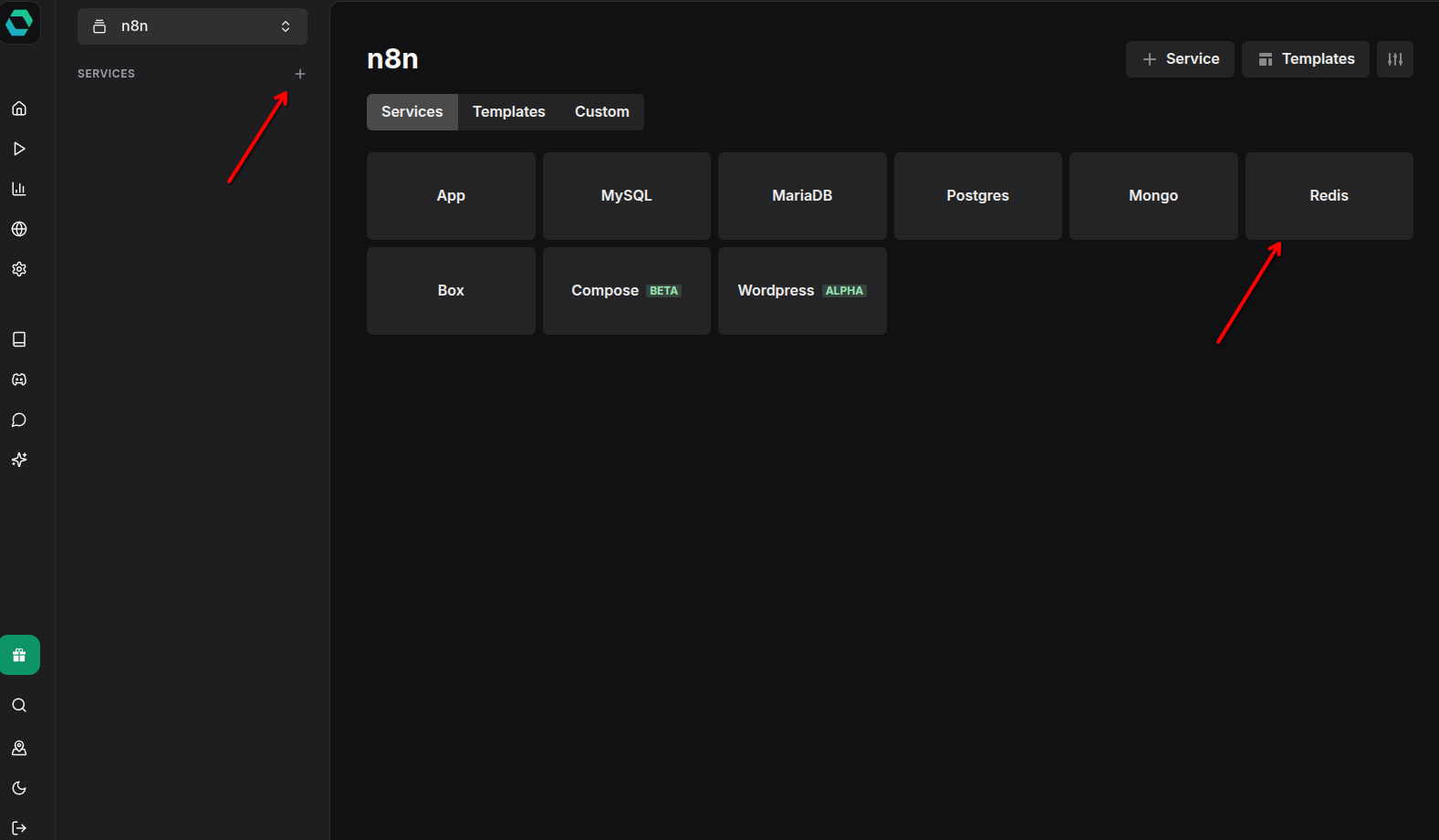
Task: Click the n8n project heading
Action: (392, 58)
